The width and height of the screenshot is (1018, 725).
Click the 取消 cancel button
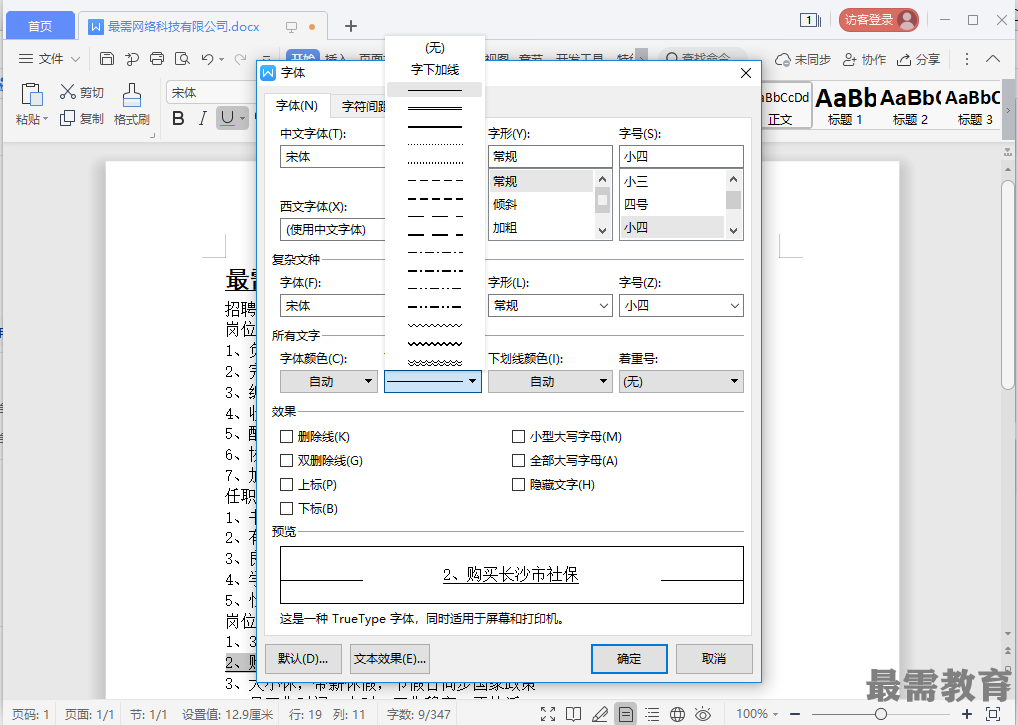pos(714,659)
